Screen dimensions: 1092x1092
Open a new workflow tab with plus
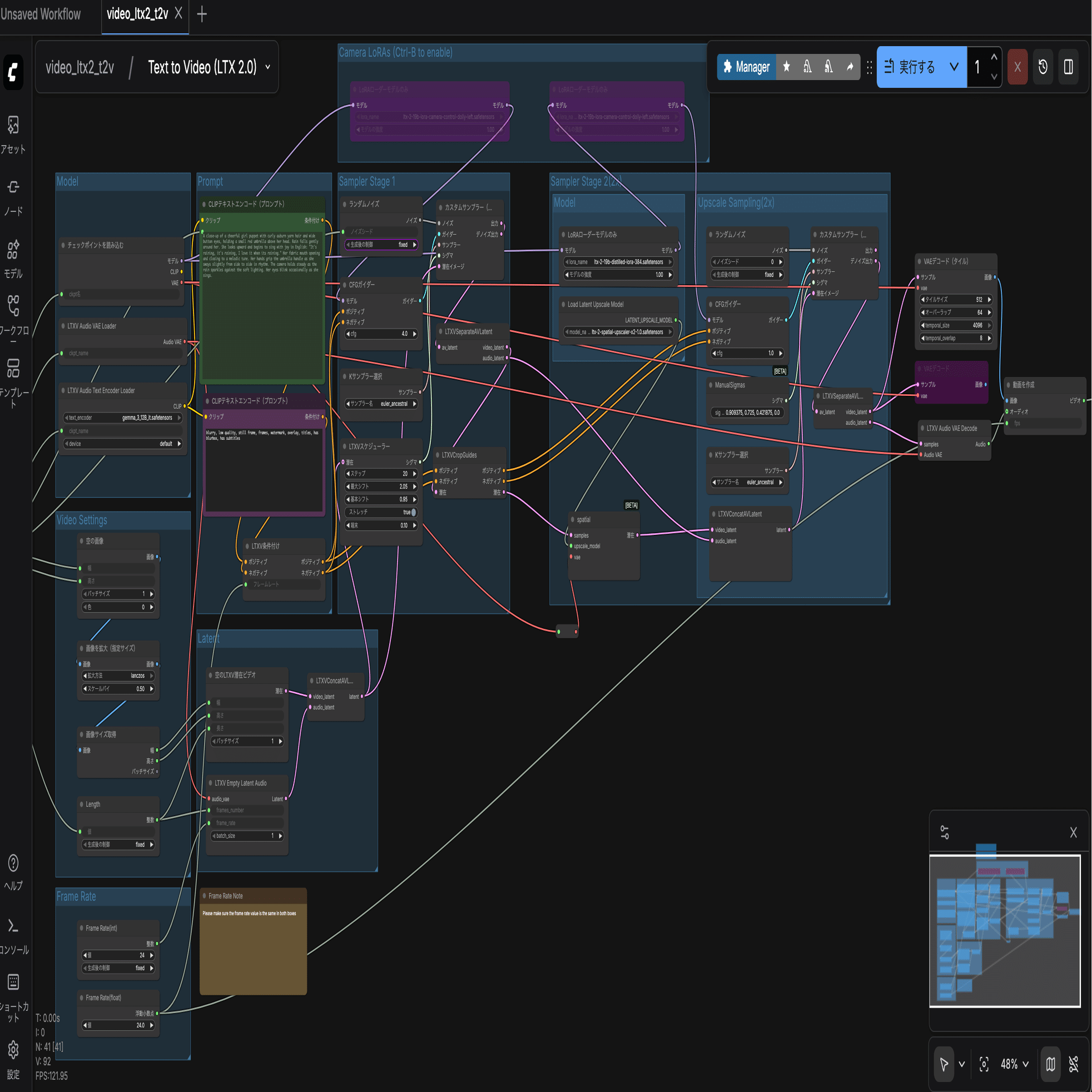coord(202,14)
